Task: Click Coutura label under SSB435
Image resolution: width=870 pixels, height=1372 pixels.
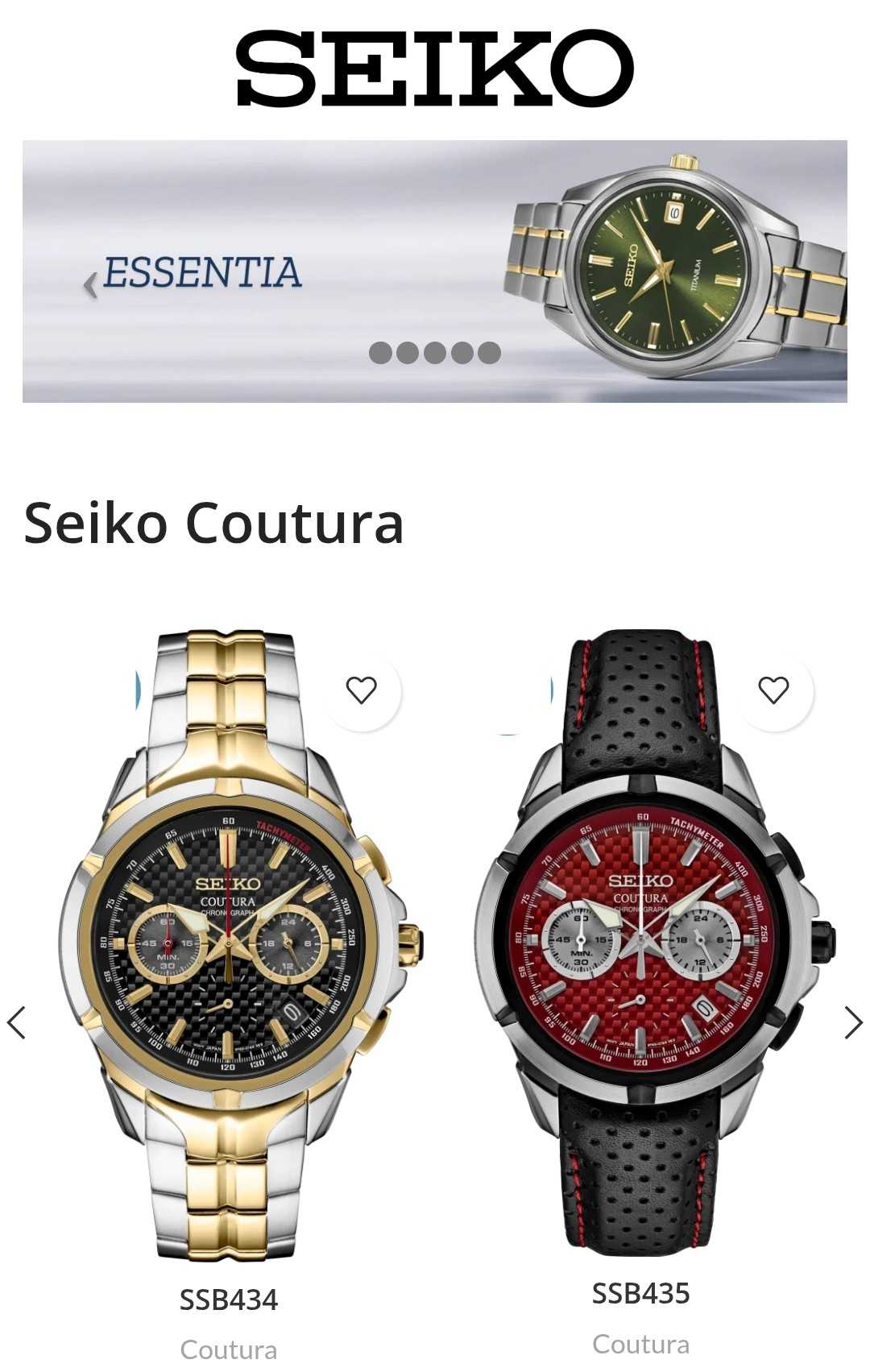Action: tap(641, 1344)
